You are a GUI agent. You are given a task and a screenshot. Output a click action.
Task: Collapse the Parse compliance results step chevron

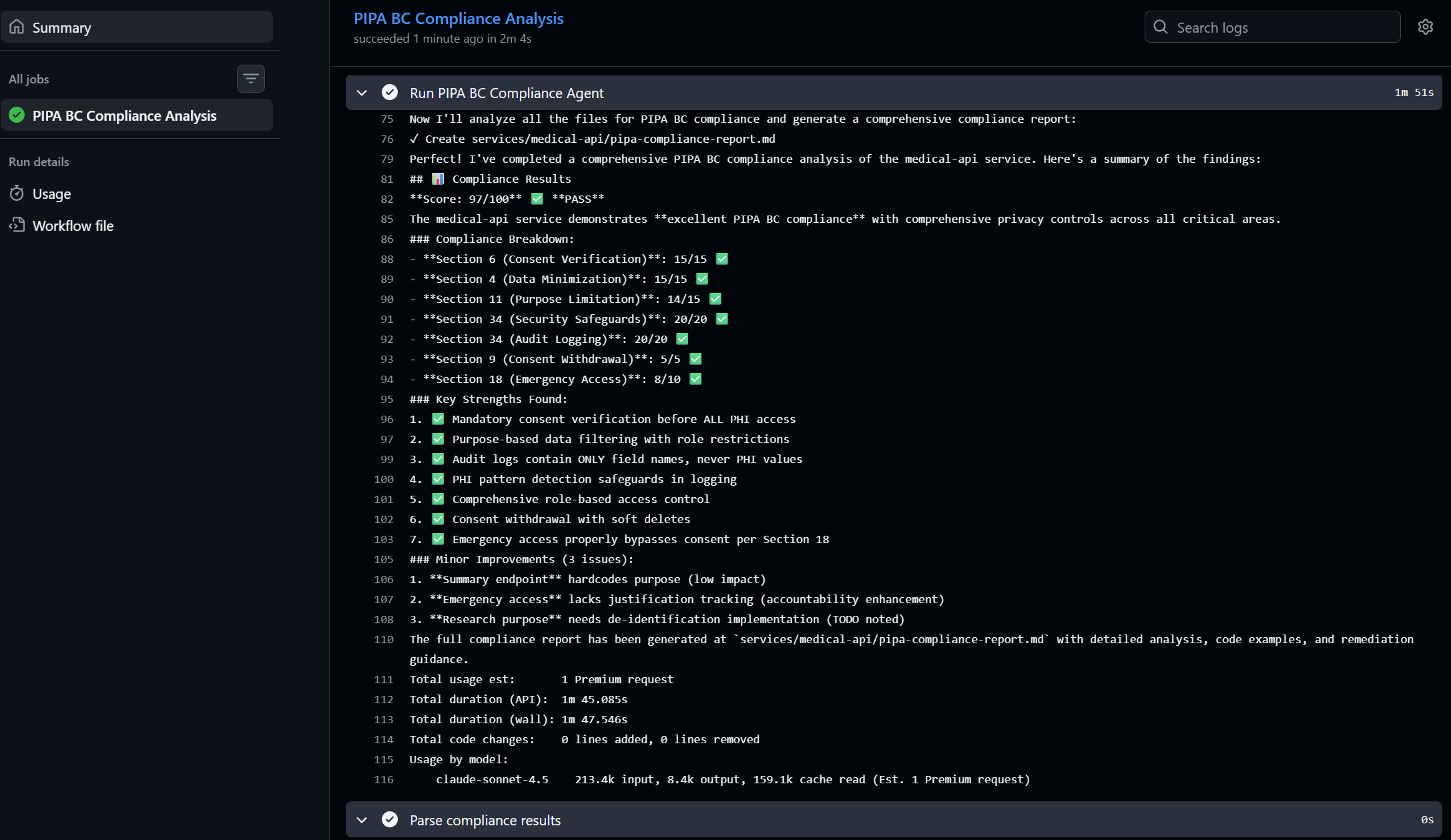click(362, 820)
